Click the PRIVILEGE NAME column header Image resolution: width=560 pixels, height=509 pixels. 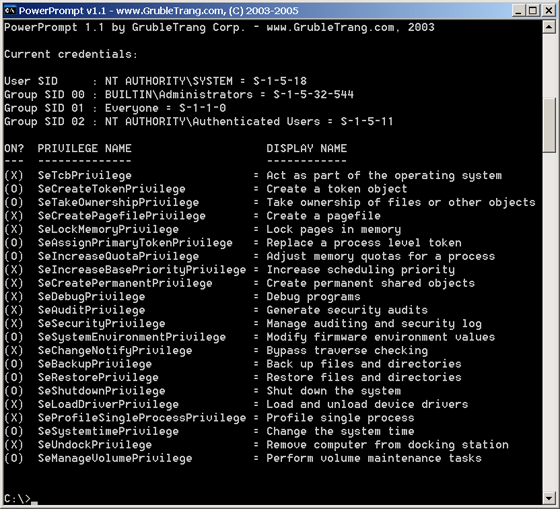coord(85,148)
